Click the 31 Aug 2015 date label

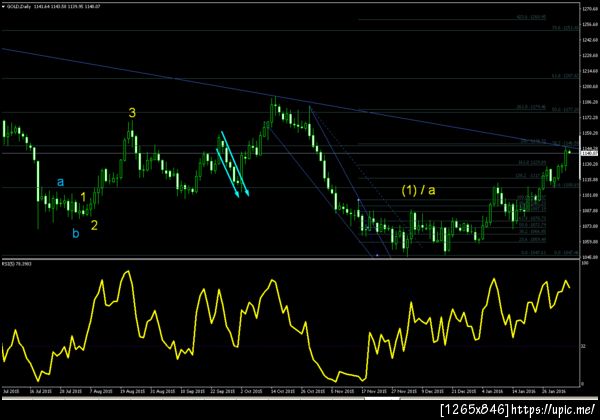[162, 391]
